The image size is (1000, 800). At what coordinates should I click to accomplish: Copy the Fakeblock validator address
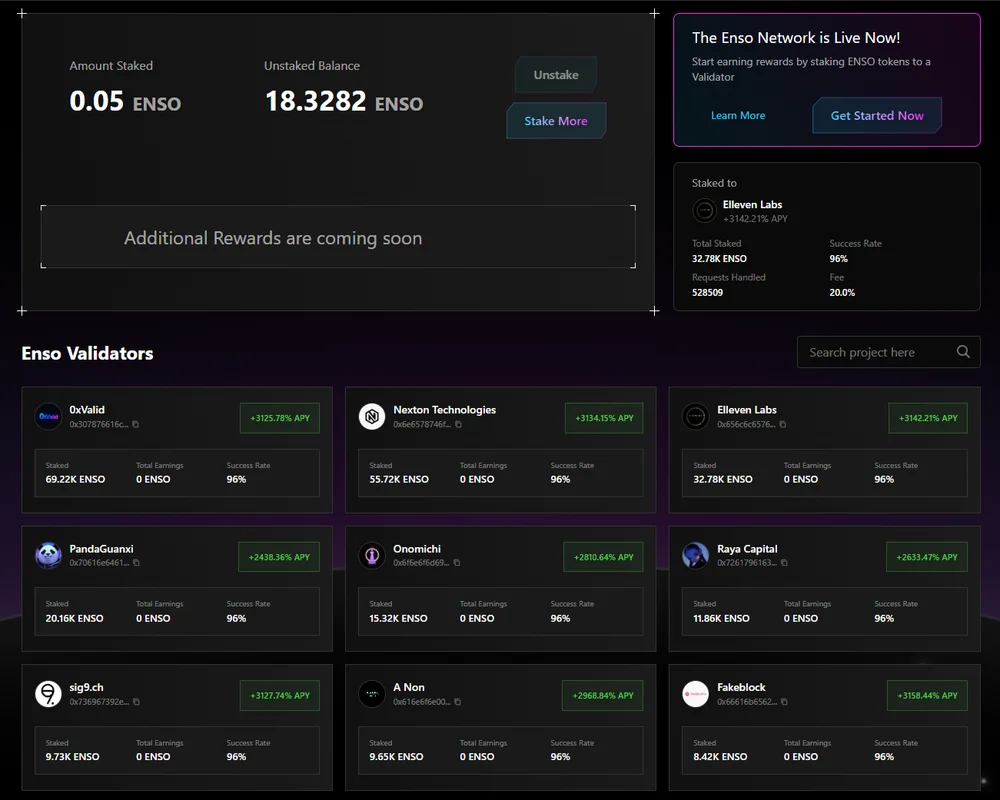[784, 702]
